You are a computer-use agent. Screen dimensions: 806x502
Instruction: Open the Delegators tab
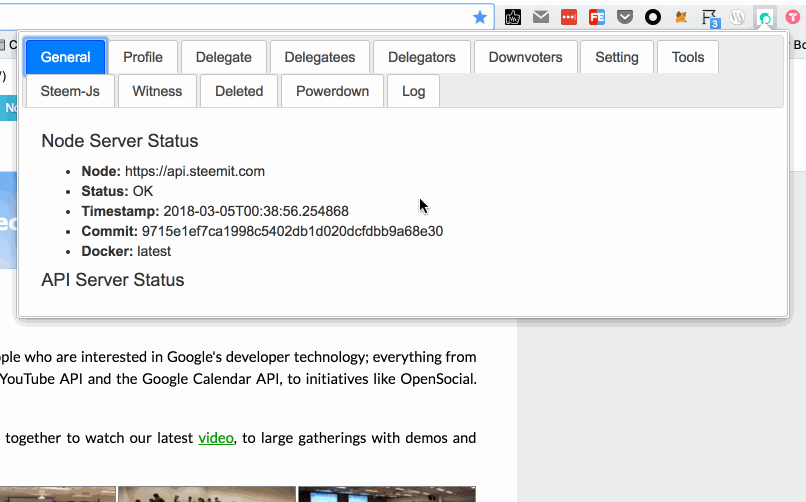click(x=422, y=57)
